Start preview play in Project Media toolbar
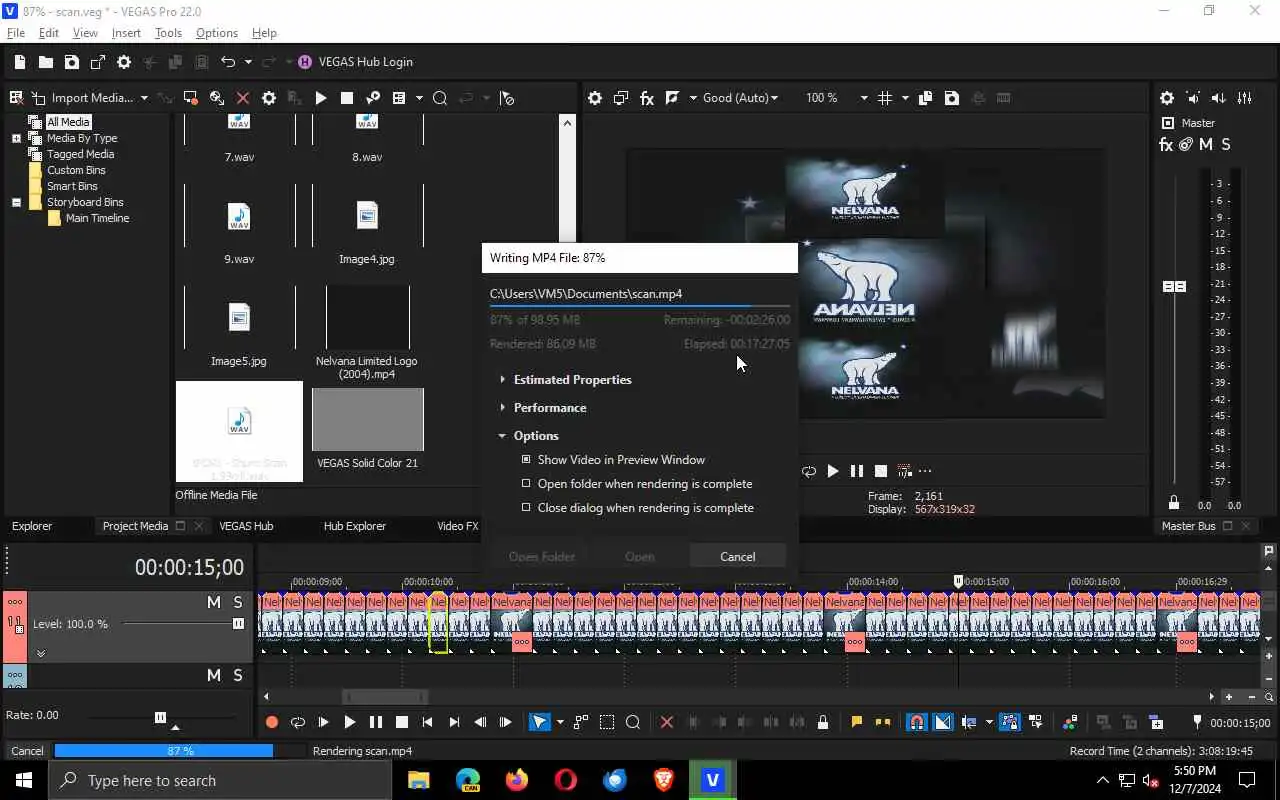 point(320,98)
